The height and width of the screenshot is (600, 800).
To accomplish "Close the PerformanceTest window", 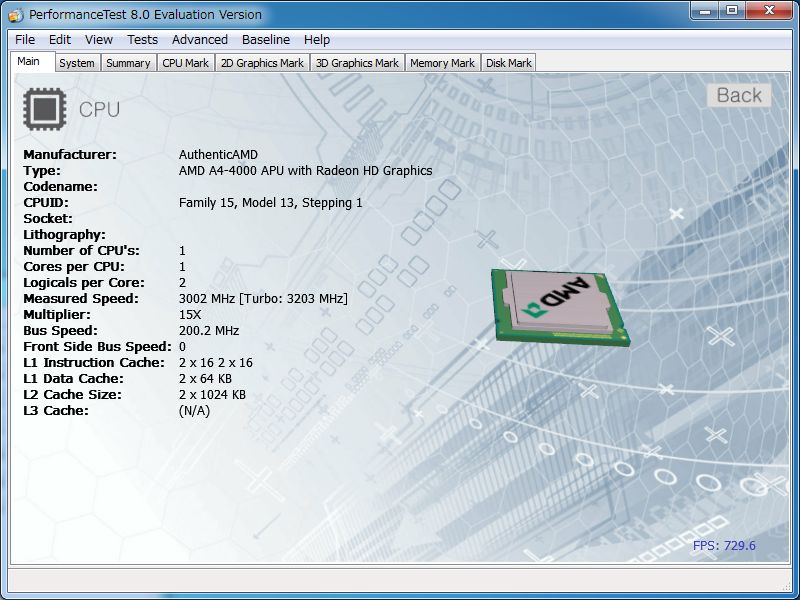I will click(x=769, y=11).
